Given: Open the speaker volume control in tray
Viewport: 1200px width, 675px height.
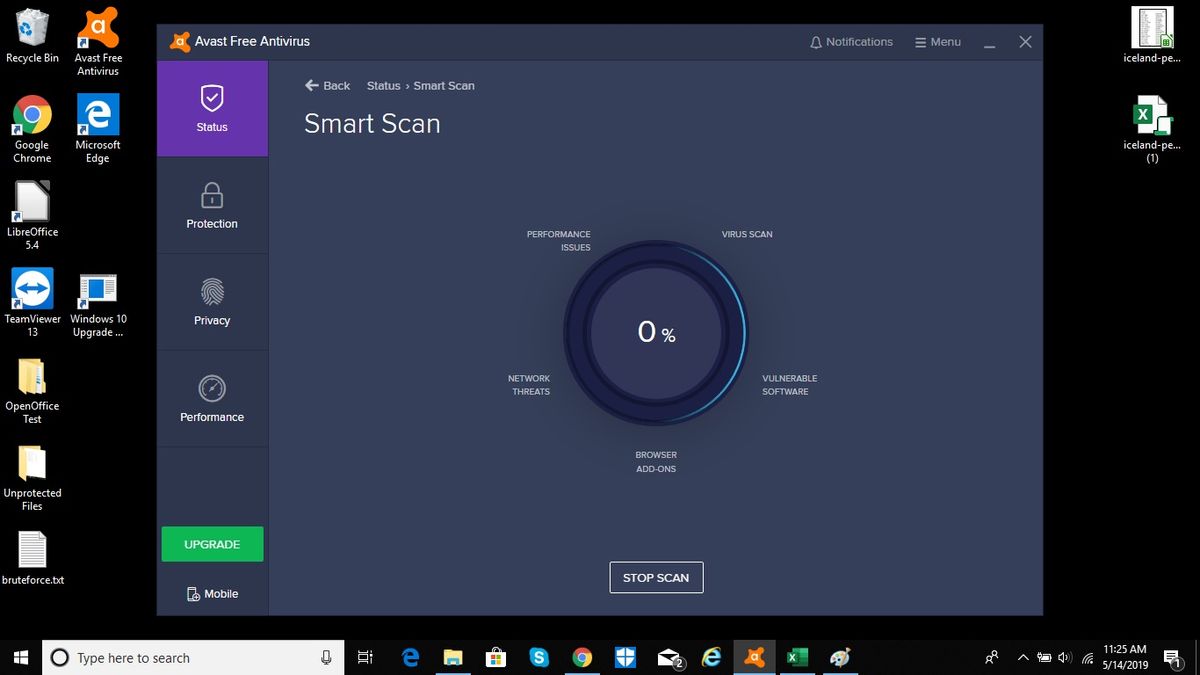Looking at the screenshot, I should [x=1064, y=657].
